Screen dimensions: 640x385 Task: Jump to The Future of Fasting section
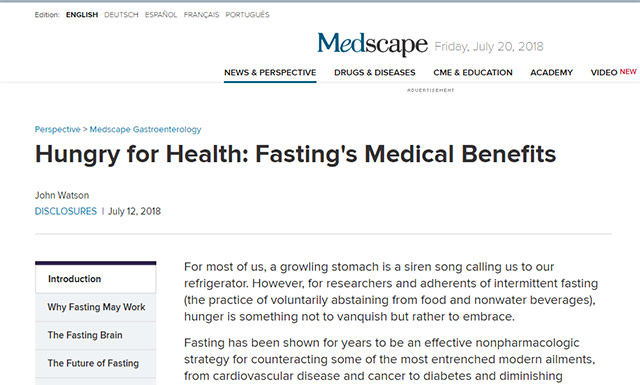[x=96, y=363]
